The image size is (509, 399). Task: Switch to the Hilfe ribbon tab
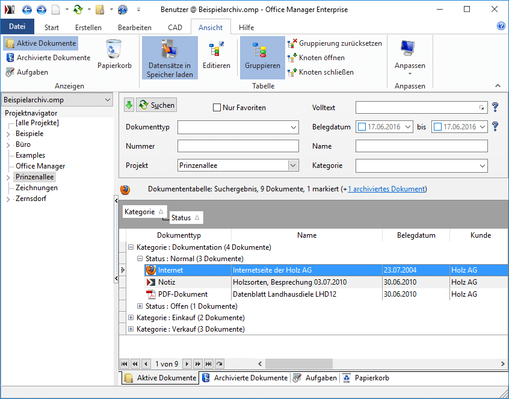pos(246,27)
